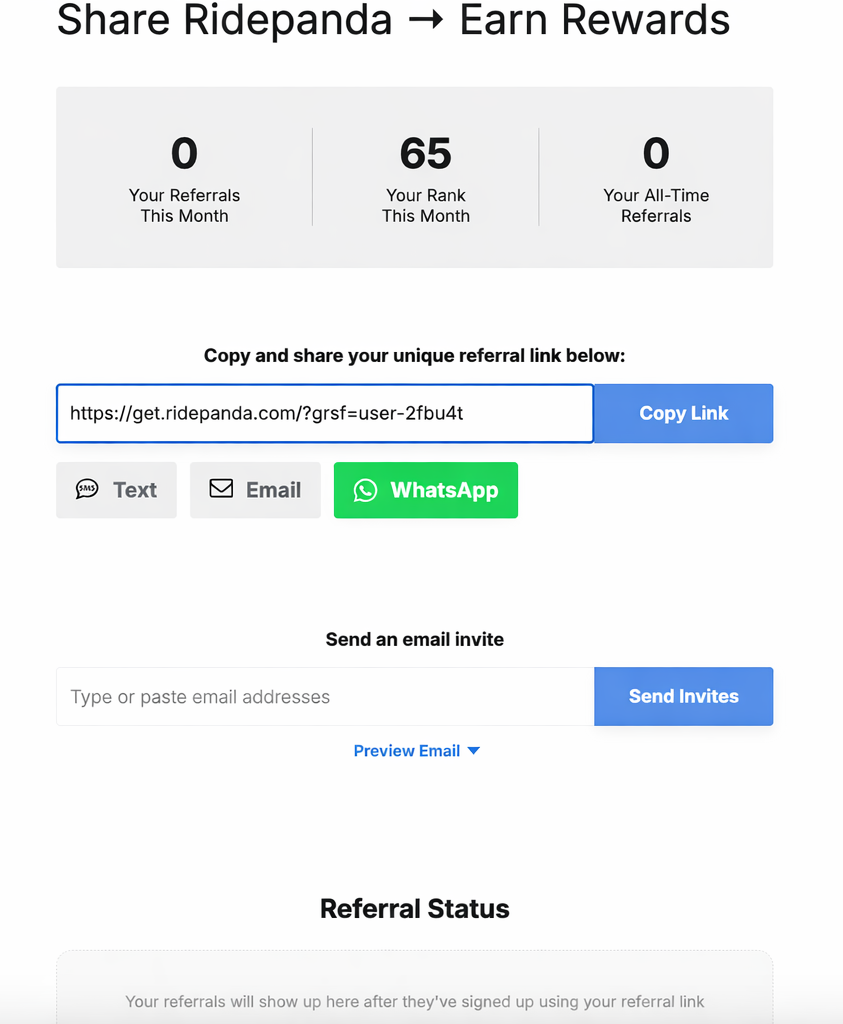Share via the Email button label
Screen dimensions: 843x1024
click(273, 490)
